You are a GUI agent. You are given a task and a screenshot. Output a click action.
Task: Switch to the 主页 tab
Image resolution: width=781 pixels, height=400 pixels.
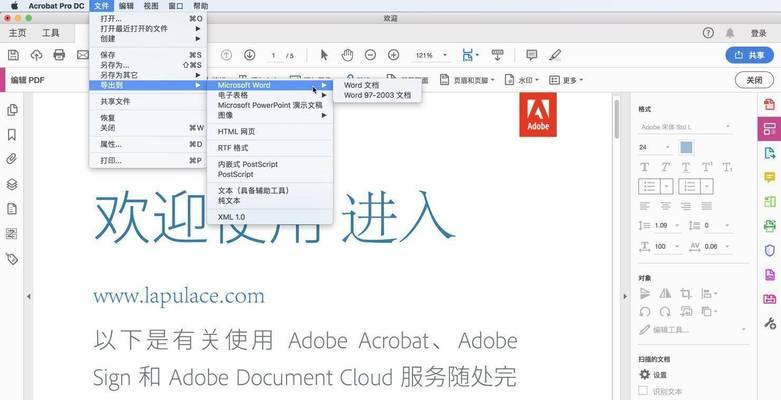(17, 33)
